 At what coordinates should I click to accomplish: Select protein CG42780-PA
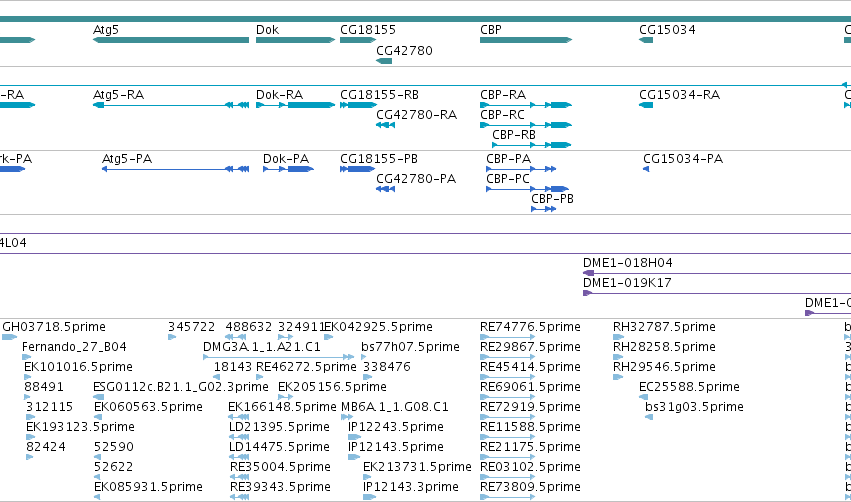coord(385,189)
